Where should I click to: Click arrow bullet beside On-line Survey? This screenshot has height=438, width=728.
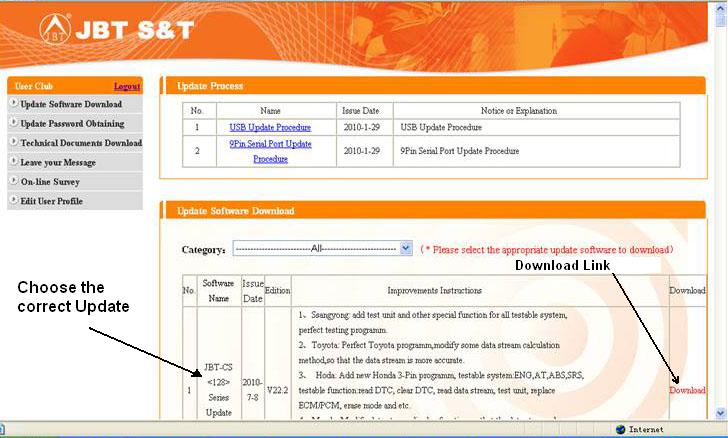(12, 182)
